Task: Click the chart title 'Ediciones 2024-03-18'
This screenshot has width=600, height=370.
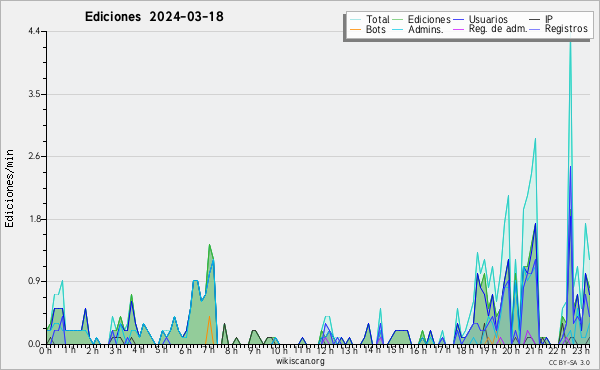Action: click(154, 17)
